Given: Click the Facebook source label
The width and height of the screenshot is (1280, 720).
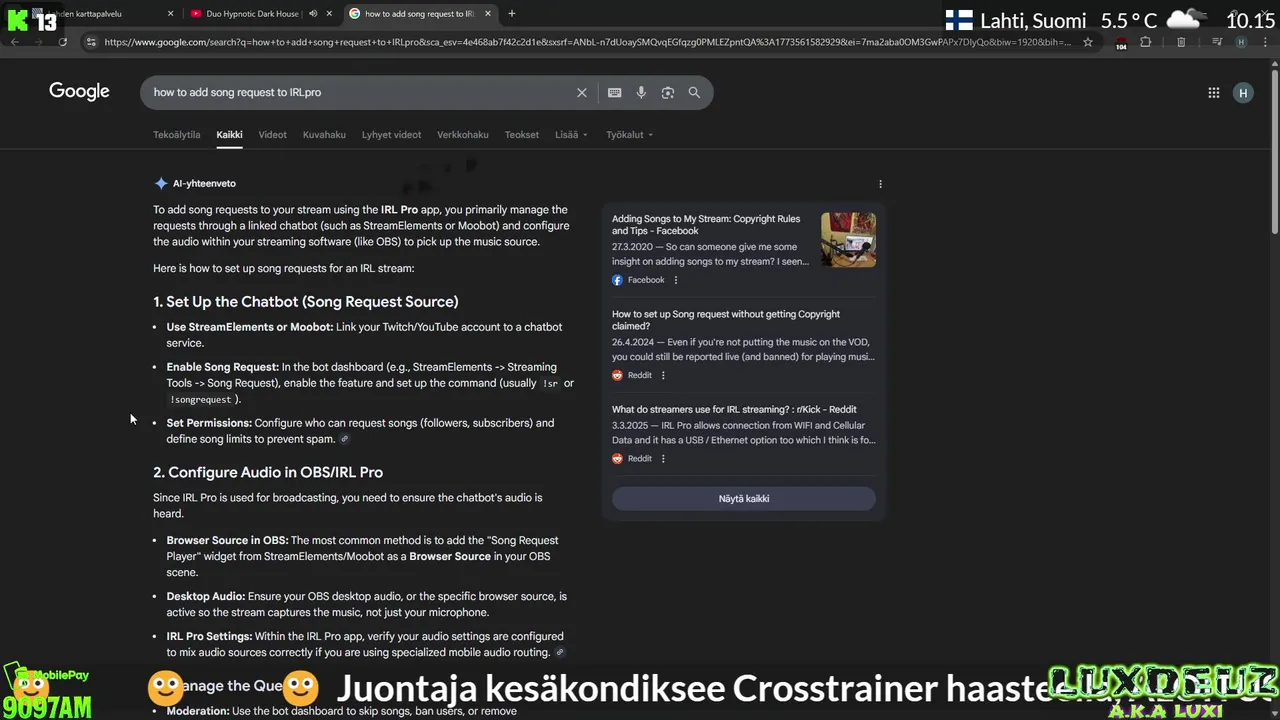Looking at the screenshot, I should (646, 280).
